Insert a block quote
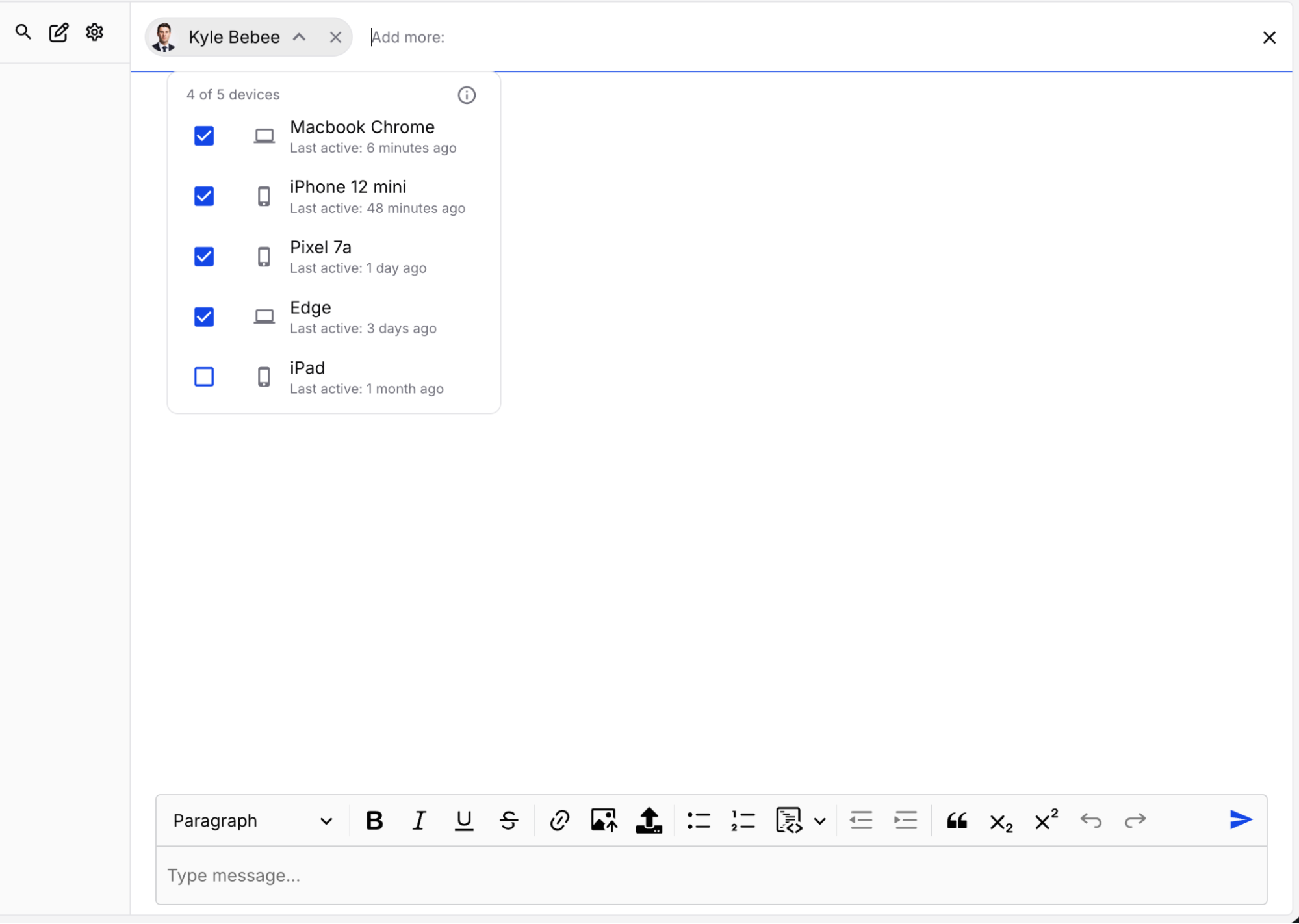The image size is (1299, 924). [957, 821]
